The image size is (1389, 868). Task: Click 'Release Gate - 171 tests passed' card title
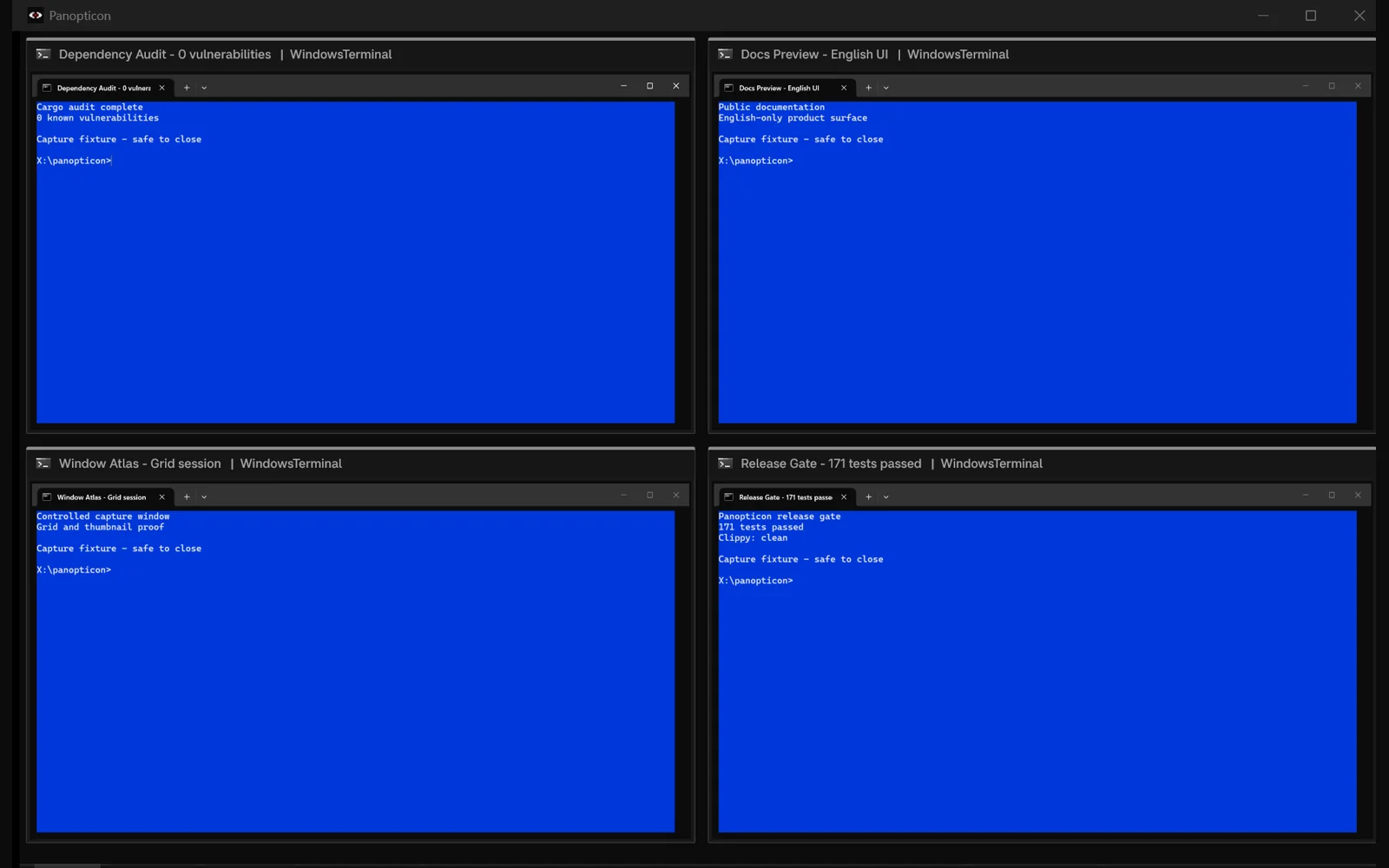click(831, 464)
